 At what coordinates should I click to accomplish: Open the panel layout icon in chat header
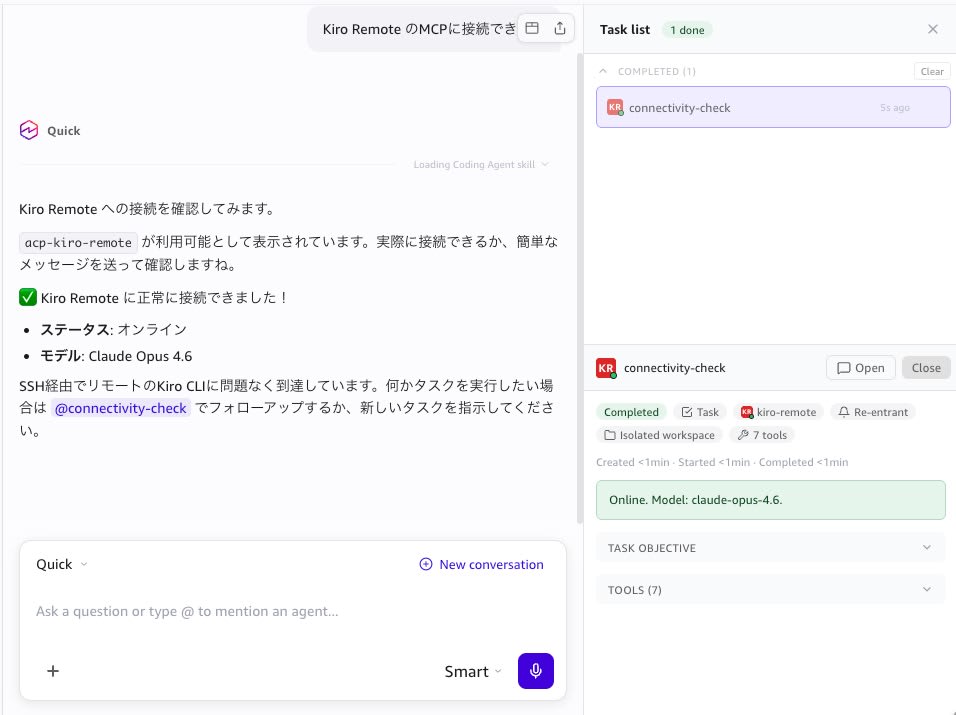coord(532,28)
